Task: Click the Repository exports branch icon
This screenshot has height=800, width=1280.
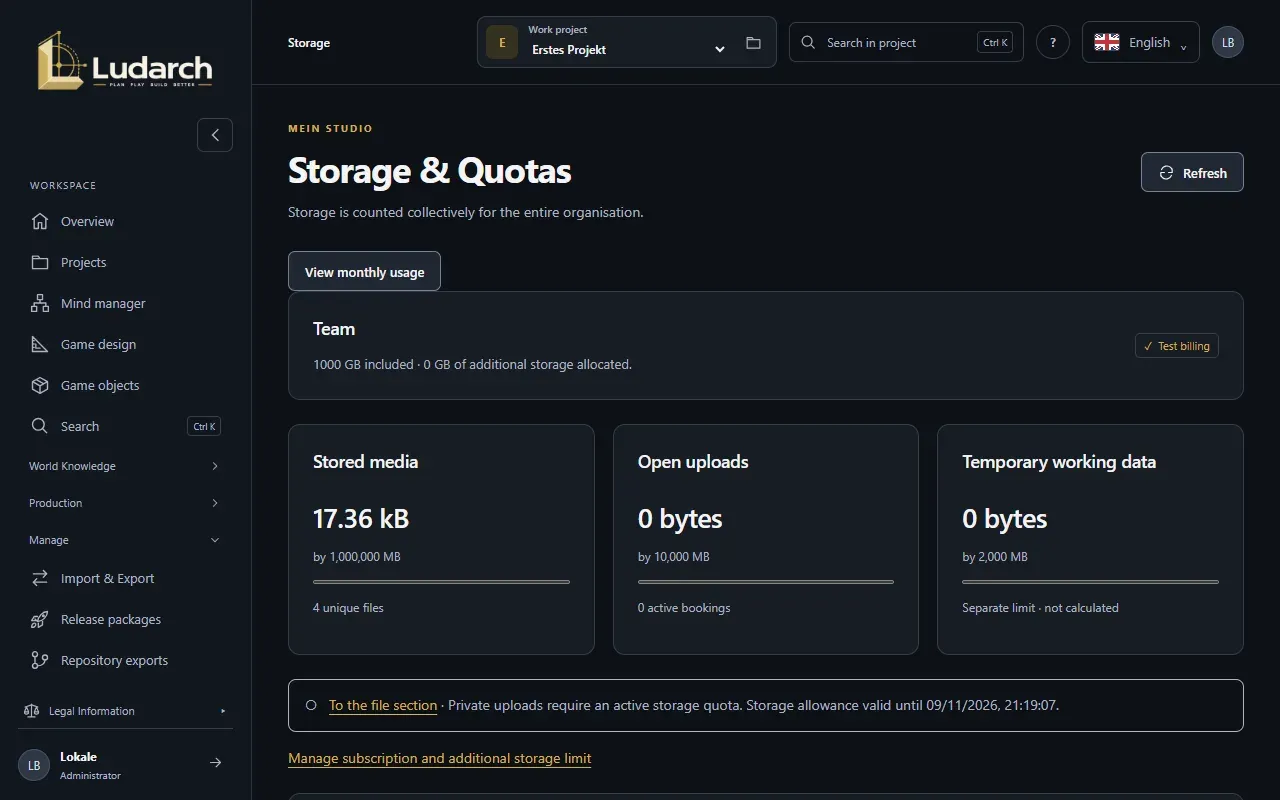Action: 40,660
